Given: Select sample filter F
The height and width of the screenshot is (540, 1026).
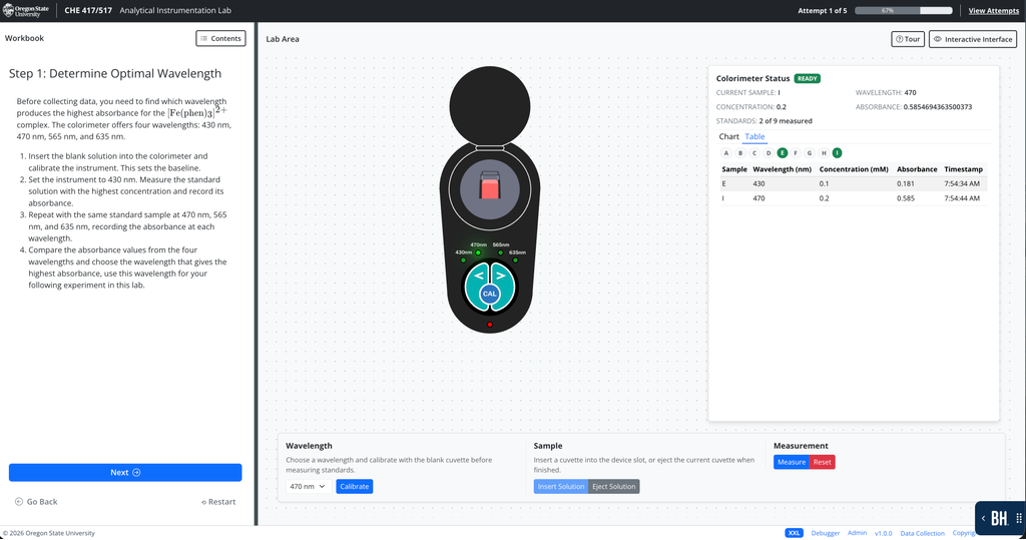Looking at the screenshot, I should 796,153.
